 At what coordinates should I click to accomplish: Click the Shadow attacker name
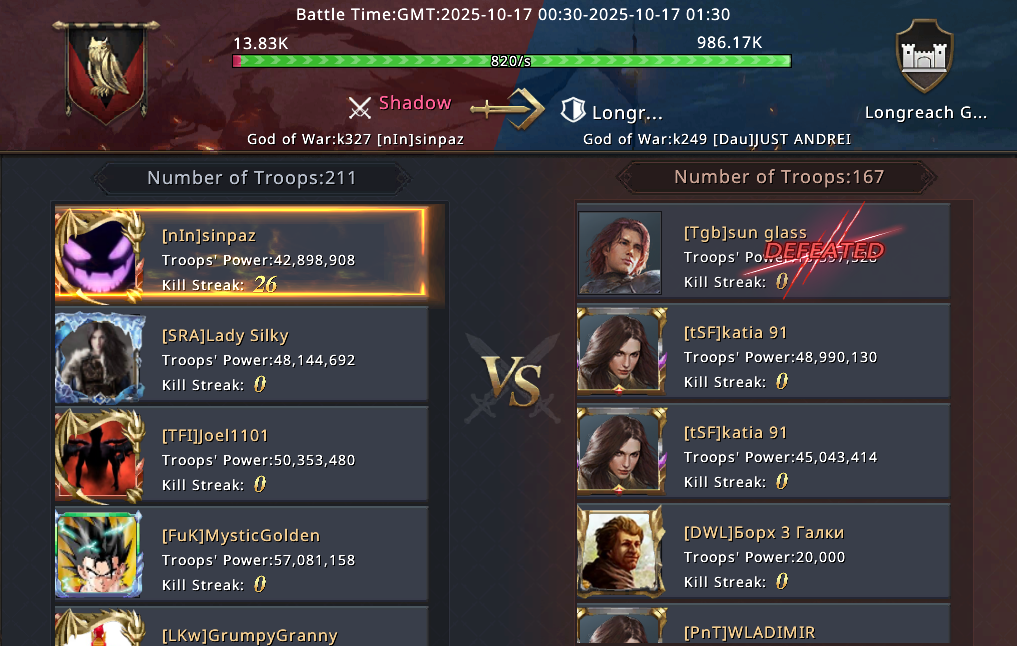tap(415, 103)
